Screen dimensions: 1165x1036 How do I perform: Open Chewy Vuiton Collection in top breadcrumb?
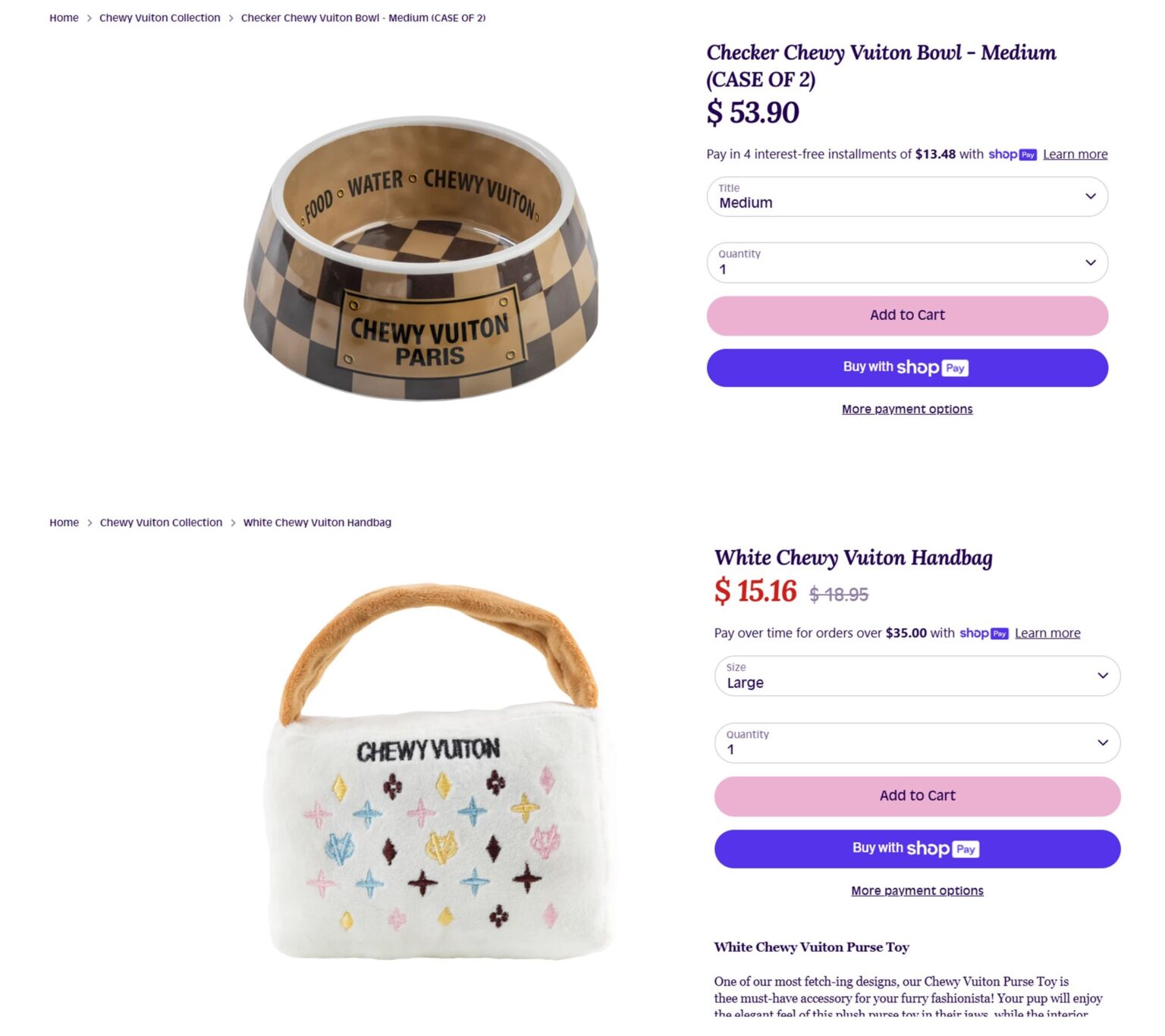click(159, 17)
